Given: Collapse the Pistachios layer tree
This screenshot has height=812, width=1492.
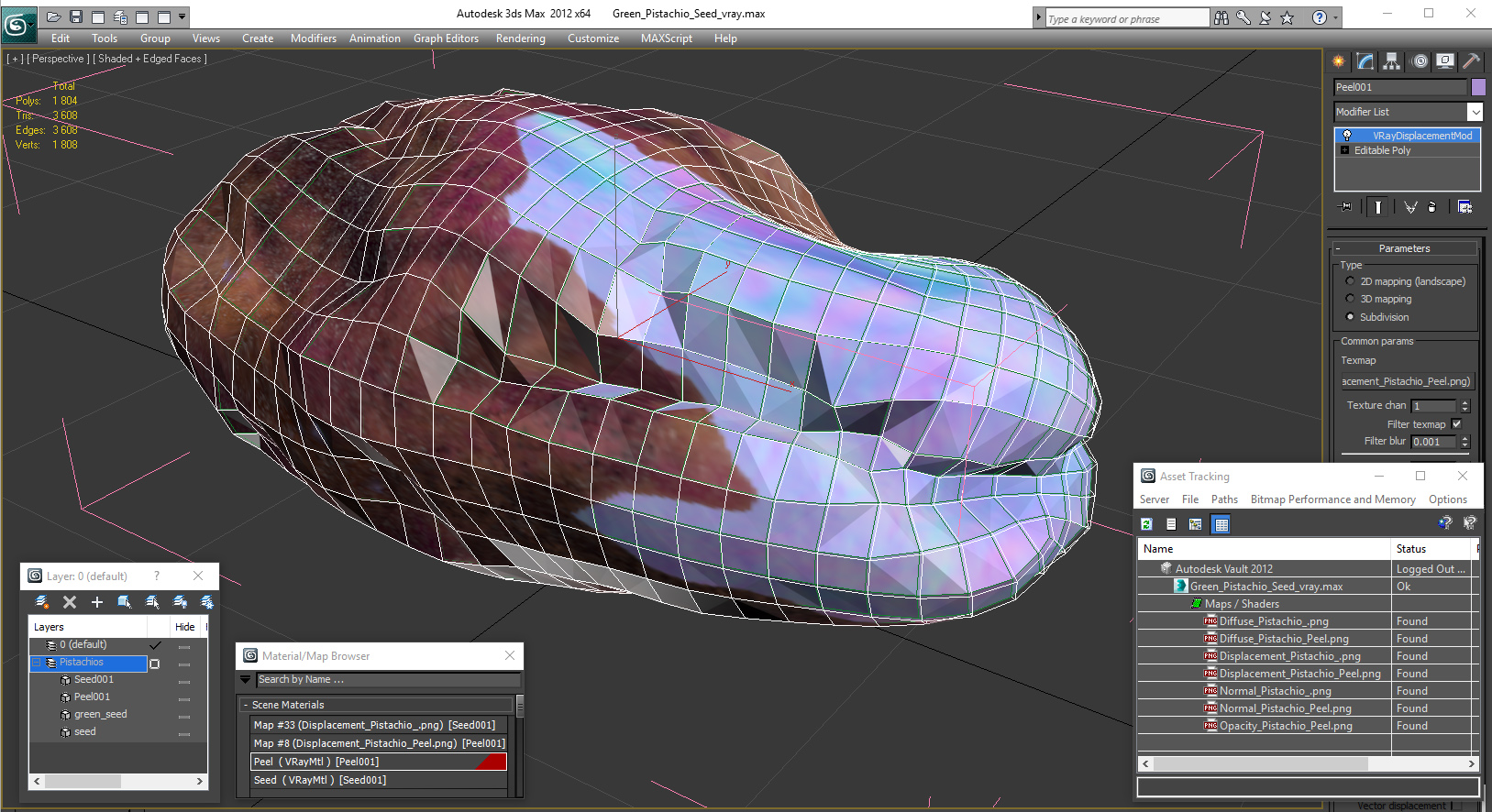Looking at the screenshot, I should coord(38,663).
